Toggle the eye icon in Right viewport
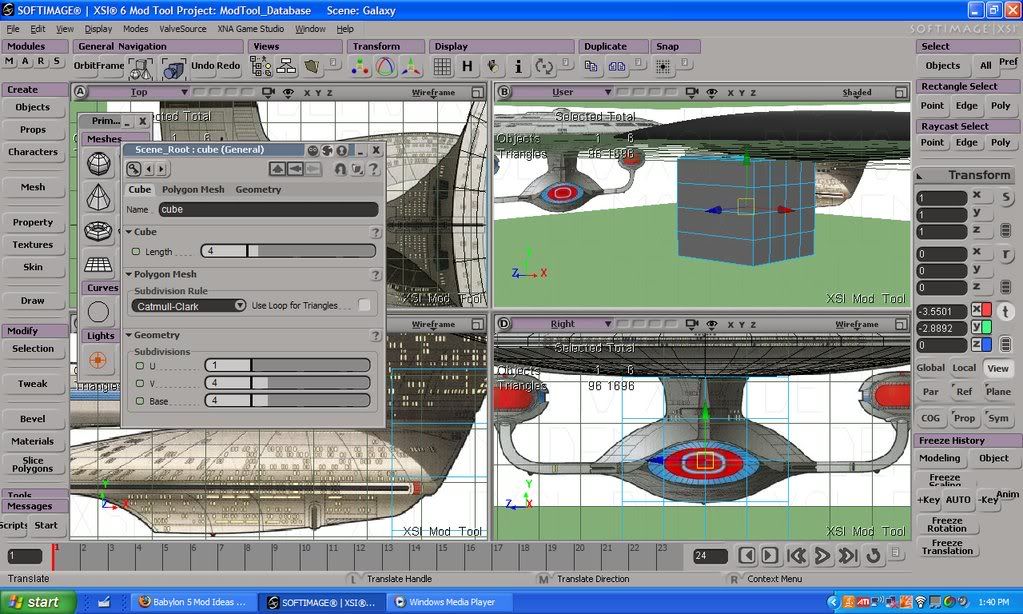This screenshot has width=1023, height=614. point(712,324)
